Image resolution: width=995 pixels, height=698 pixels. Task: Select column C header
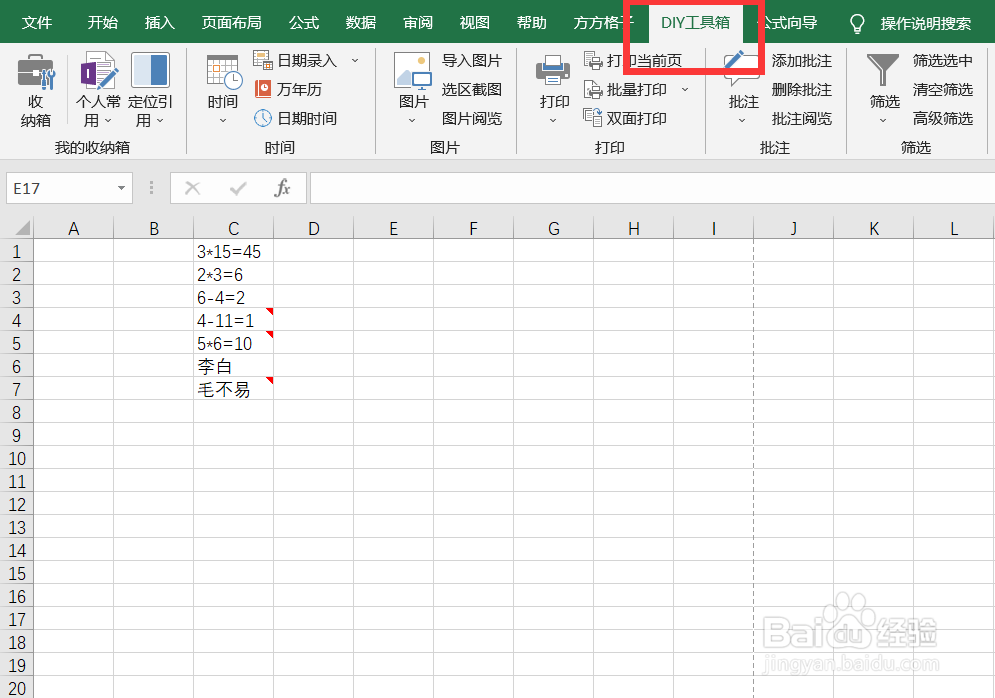[x=234, y=228]
